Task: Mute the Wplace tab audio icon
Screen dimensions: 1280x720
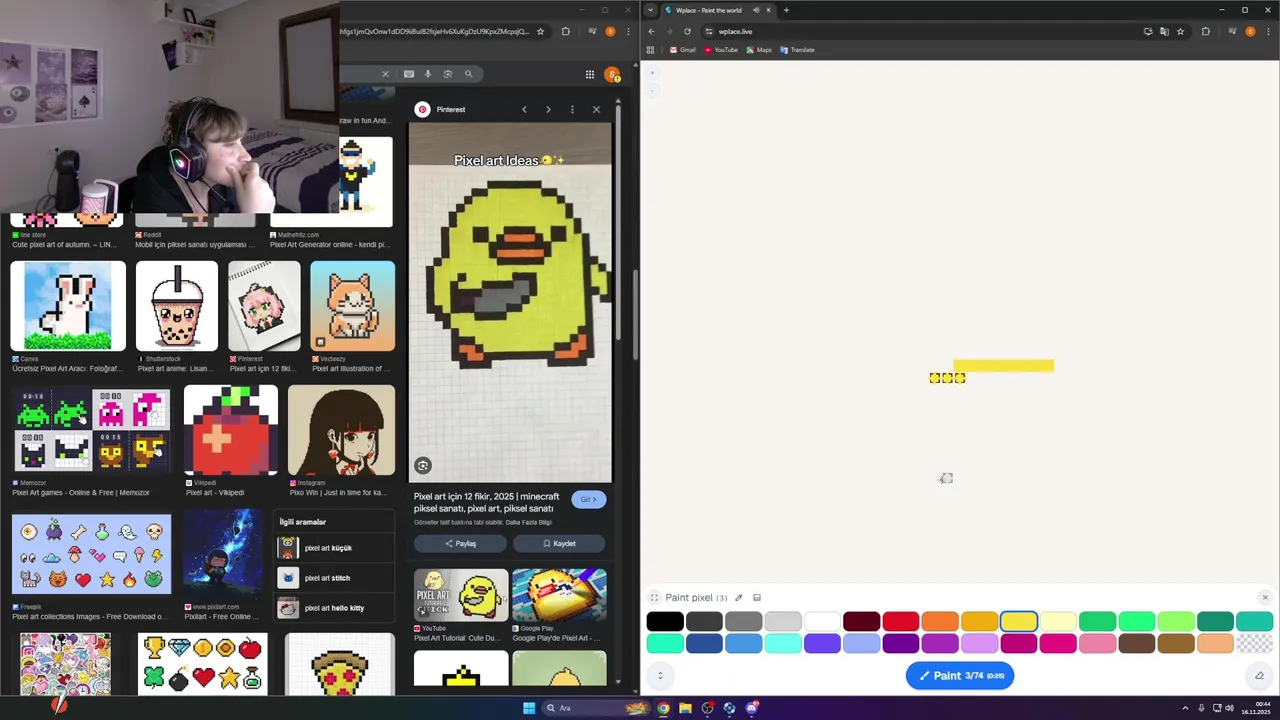Action: coord(756,10)
